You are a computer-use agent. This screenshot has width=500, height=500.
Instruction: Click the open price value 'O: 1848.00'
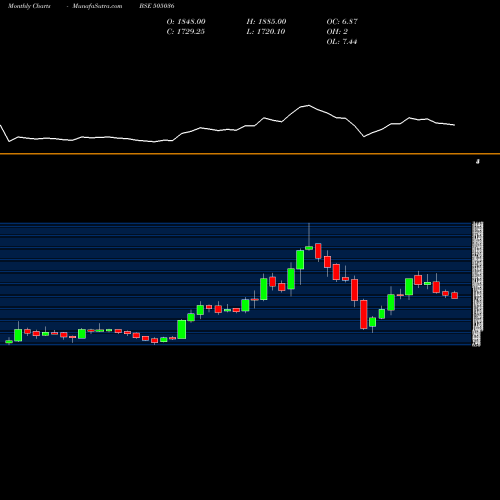click(x=186, y=22)
